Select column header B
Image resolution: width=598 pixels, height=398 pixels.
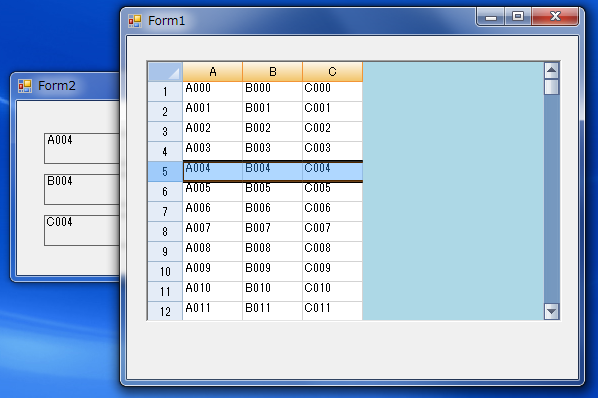pyautogui.click(x=272, y=72)
